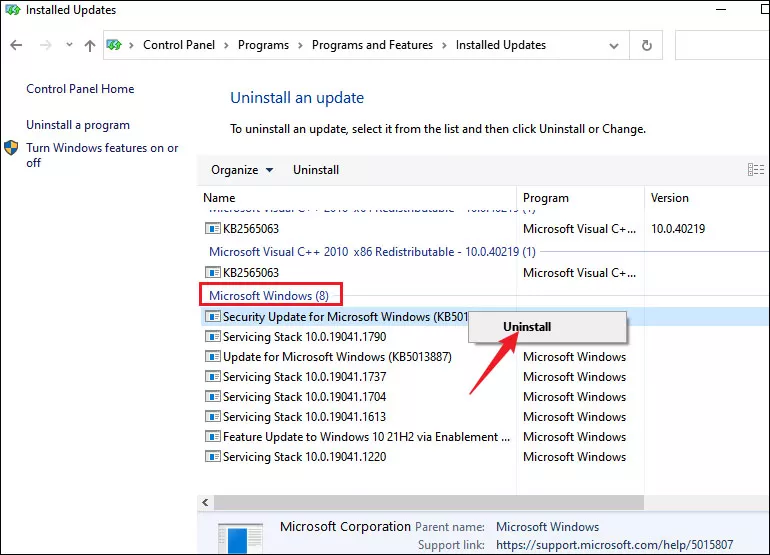The image size is (770, 555).
Task: Expand chevron after Programs and Features breadcrumb
Action: click(444, 46)
